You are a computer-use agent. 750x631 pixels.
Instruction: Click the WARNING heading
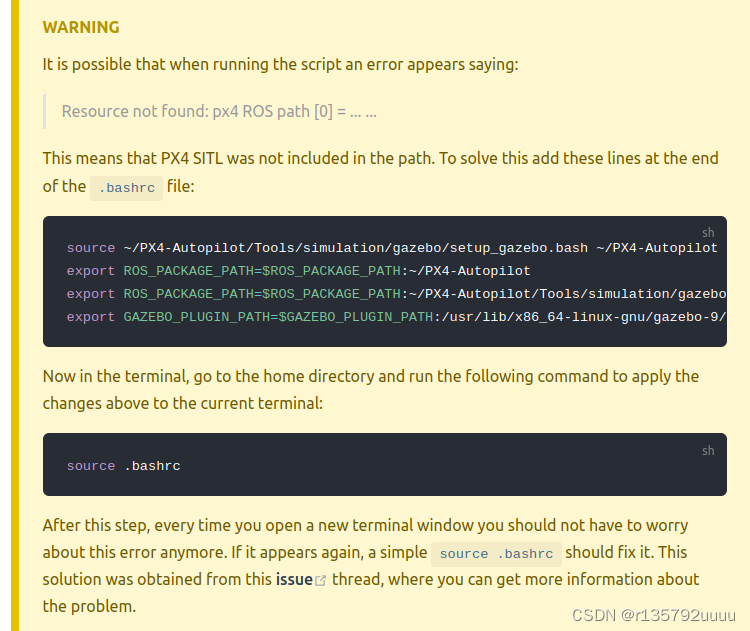(81, 27)
